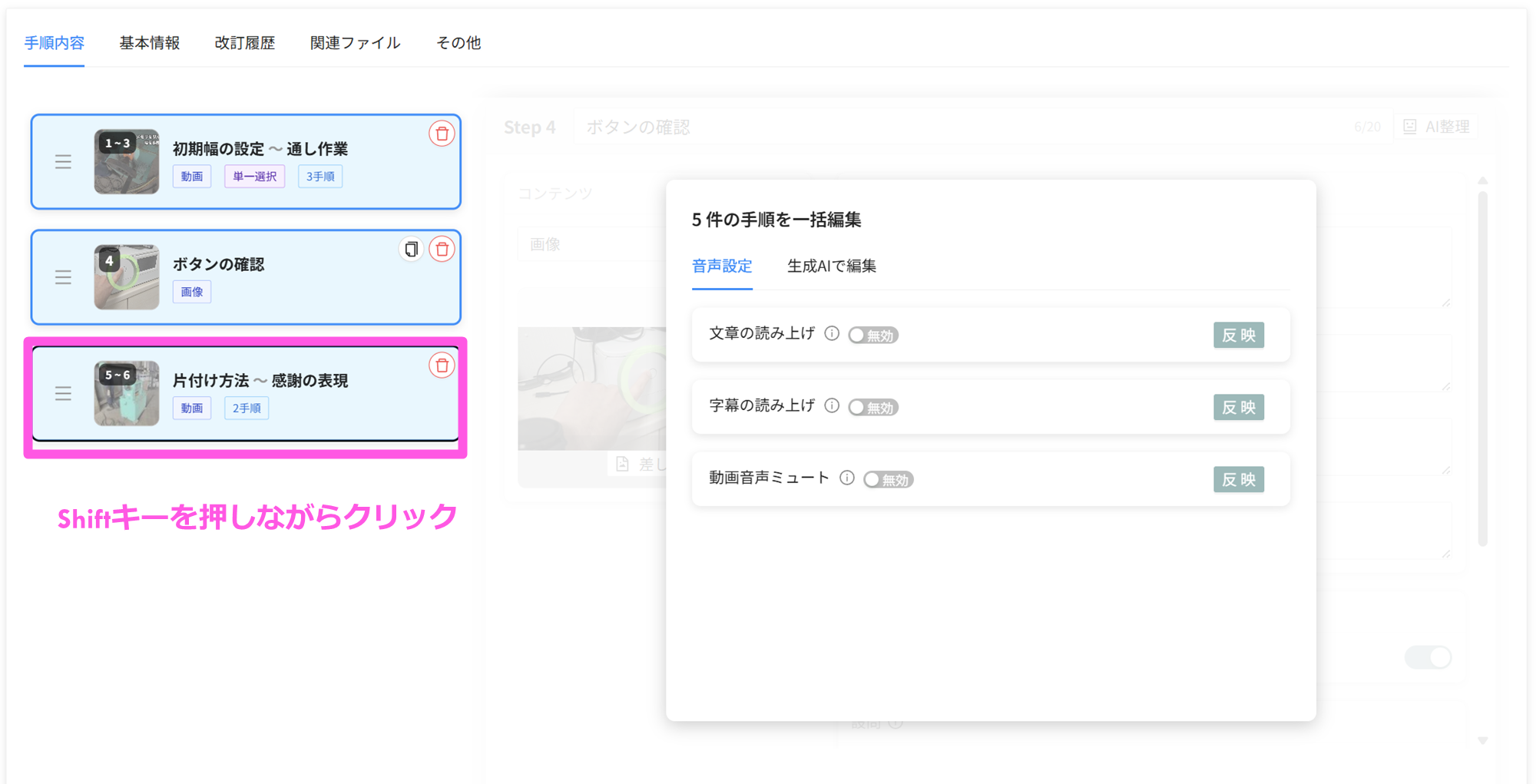Image resolution: width=1536 pixels, height=784 pixels.
Task: Open the 改訂履歴 tab
Action: tap(244, 43)
